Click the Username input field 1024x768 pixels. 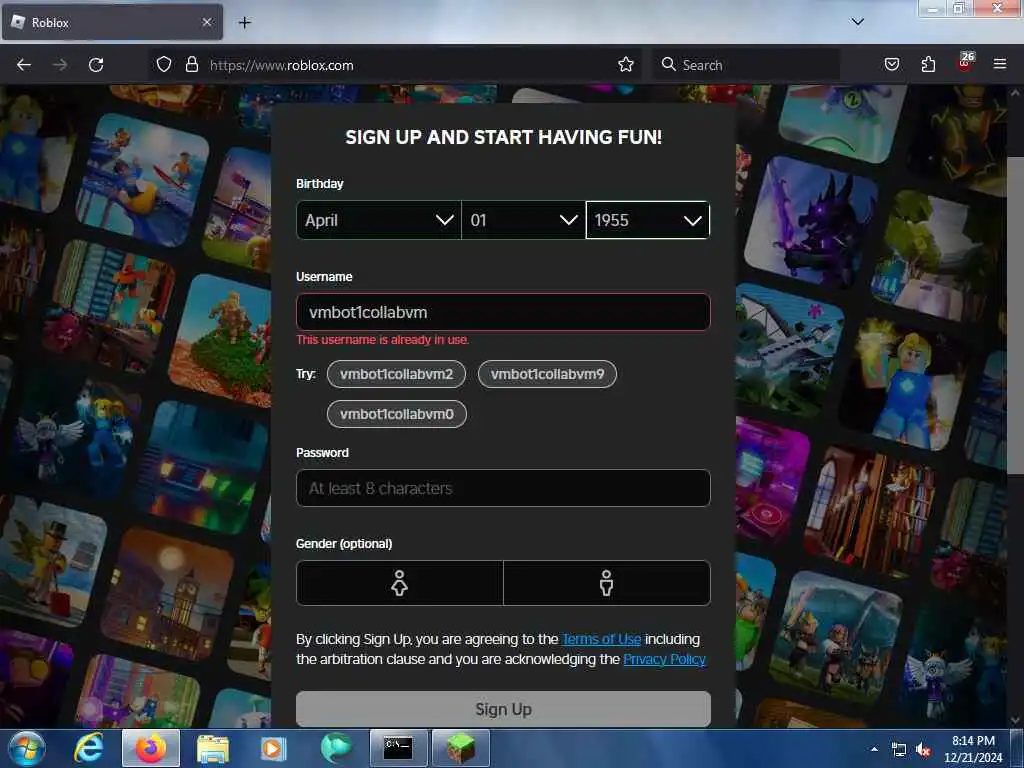pyautogui.click(x=503, y=312)
